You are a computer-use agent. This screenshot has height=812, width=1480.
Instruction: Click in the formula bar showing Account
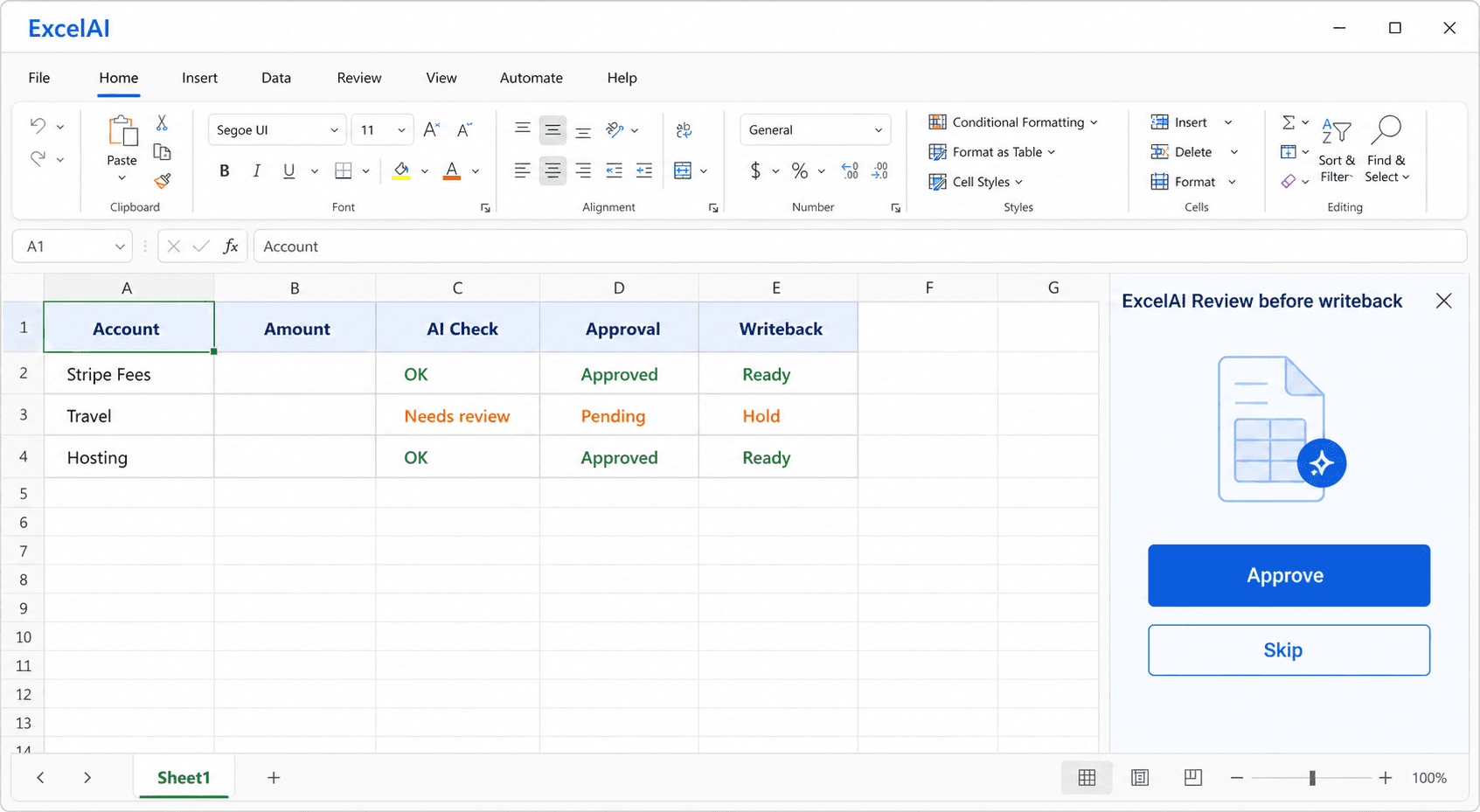859,246
